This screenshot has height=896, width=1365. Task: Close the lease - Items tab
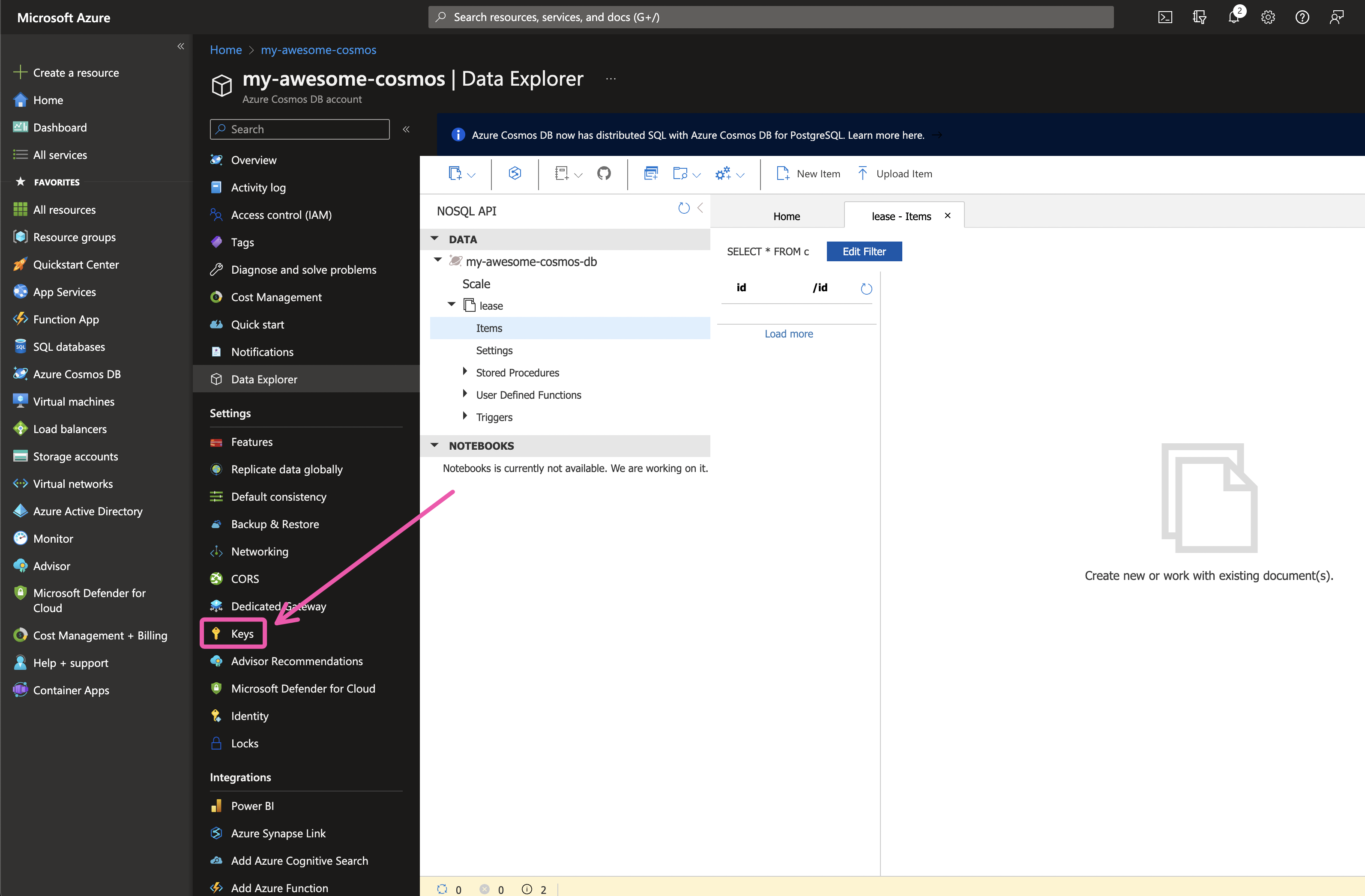point(947,215)
